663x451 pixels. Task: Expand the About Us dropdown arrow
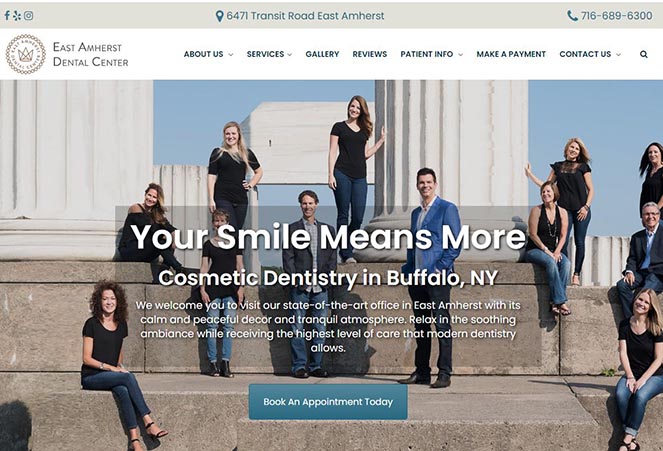coord(231,55)
